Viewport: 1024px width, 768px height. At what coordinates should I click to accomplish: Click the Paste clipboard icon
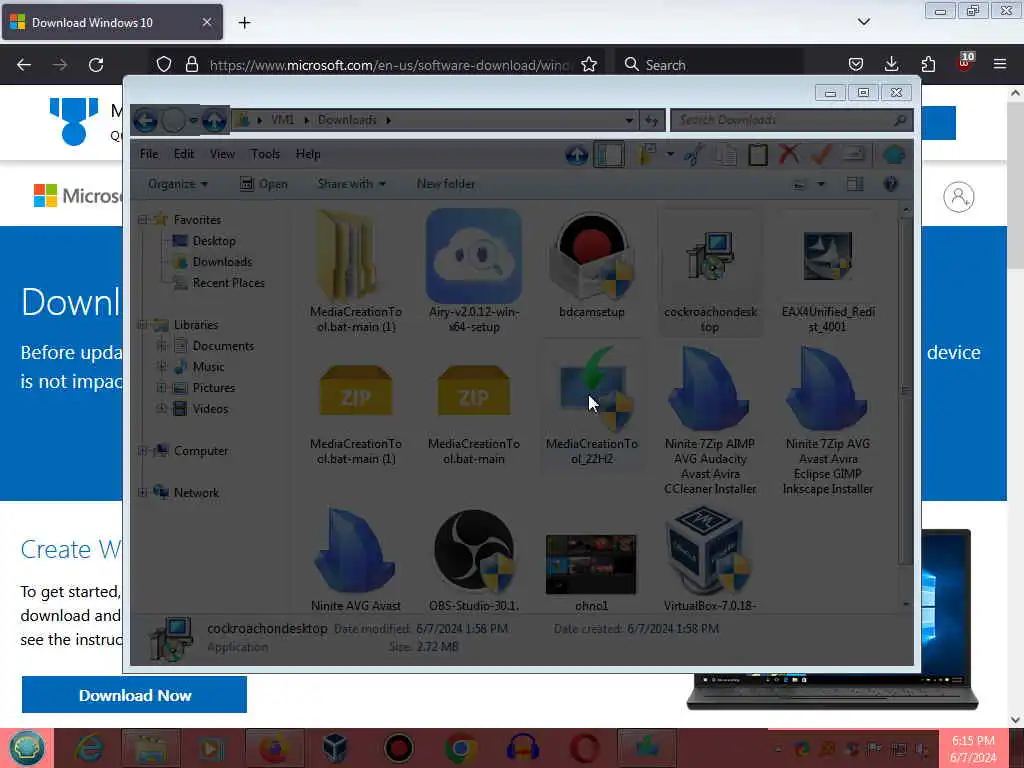[x=758, y=155]
